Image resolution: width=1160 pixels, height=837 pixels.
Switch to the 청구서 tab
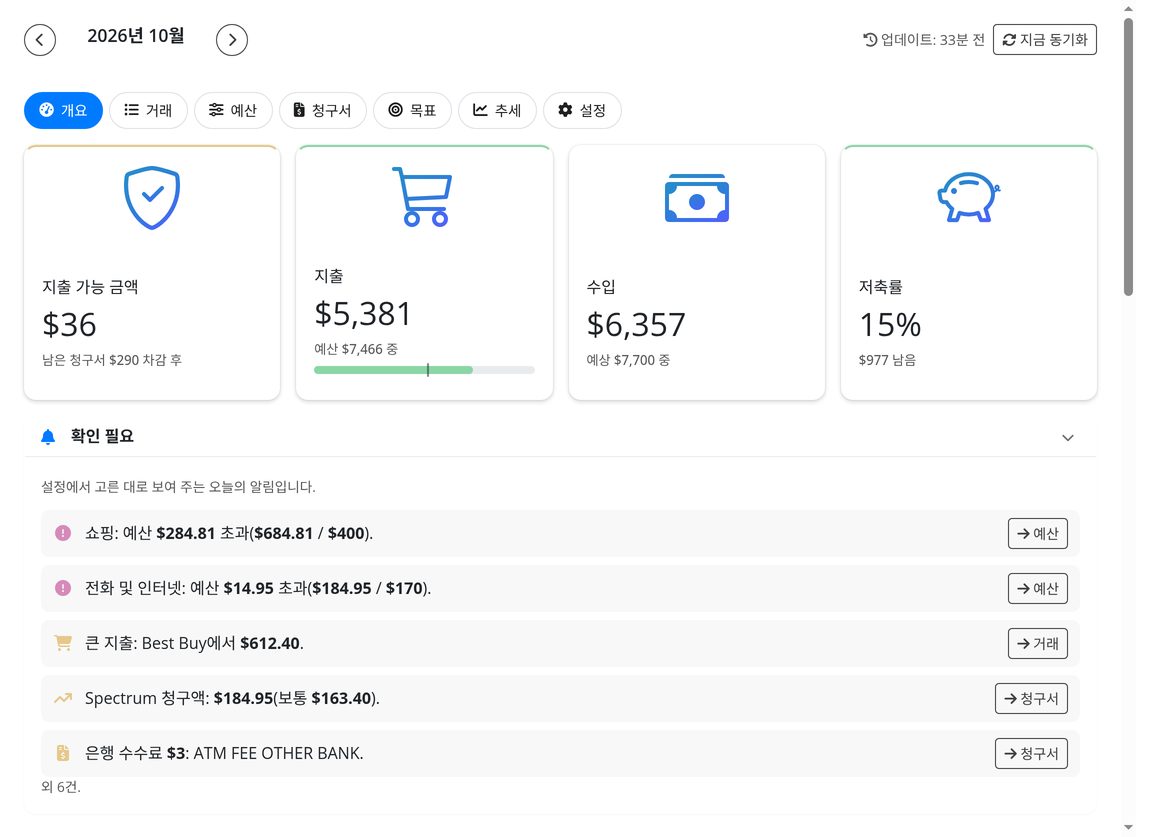(322, 110)
